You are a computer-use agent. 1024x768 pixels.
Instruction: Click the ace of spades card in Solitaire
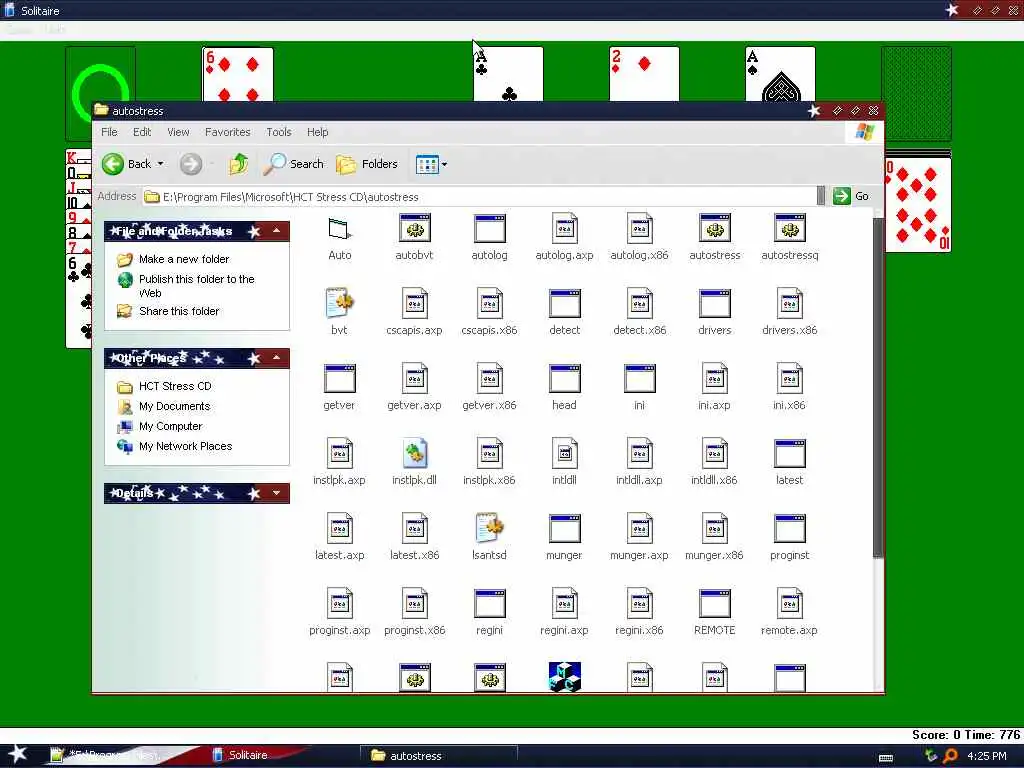click(780, 74)
